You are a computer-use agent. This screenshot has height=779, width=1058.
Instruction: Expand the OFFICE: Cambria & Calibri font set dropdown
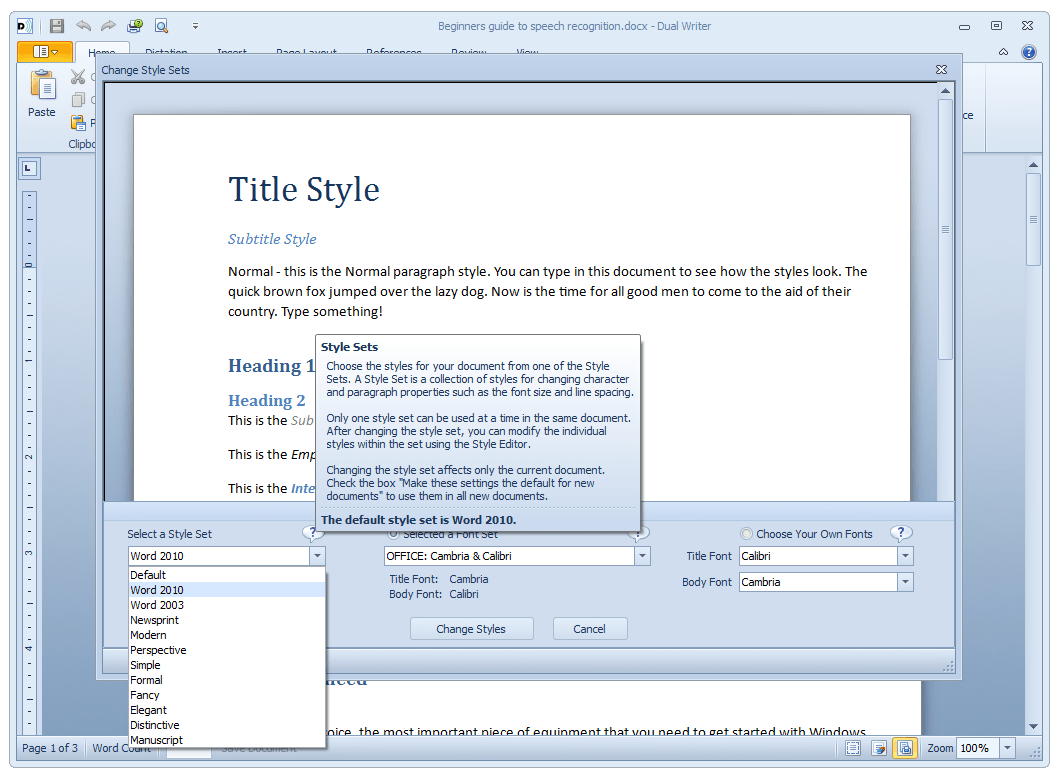tap(642, 556)
